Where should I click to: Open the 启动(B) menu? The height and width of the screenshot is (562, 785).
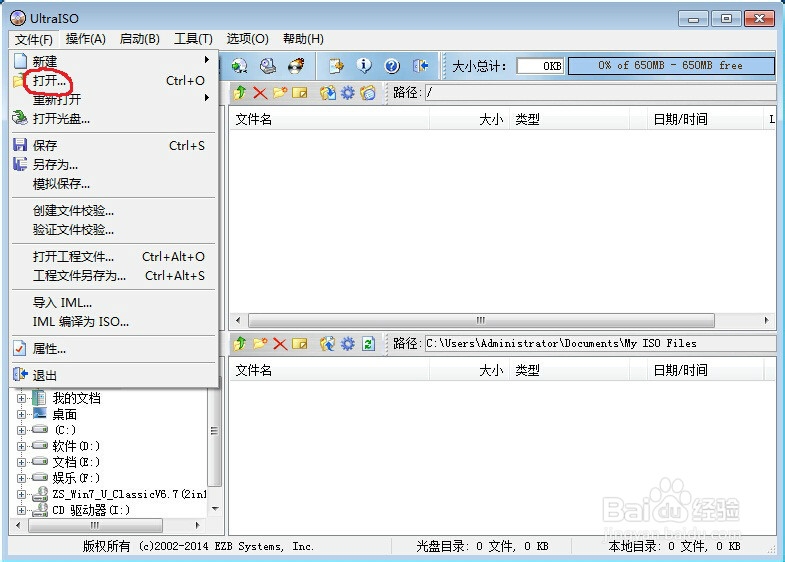pos(140,39)
